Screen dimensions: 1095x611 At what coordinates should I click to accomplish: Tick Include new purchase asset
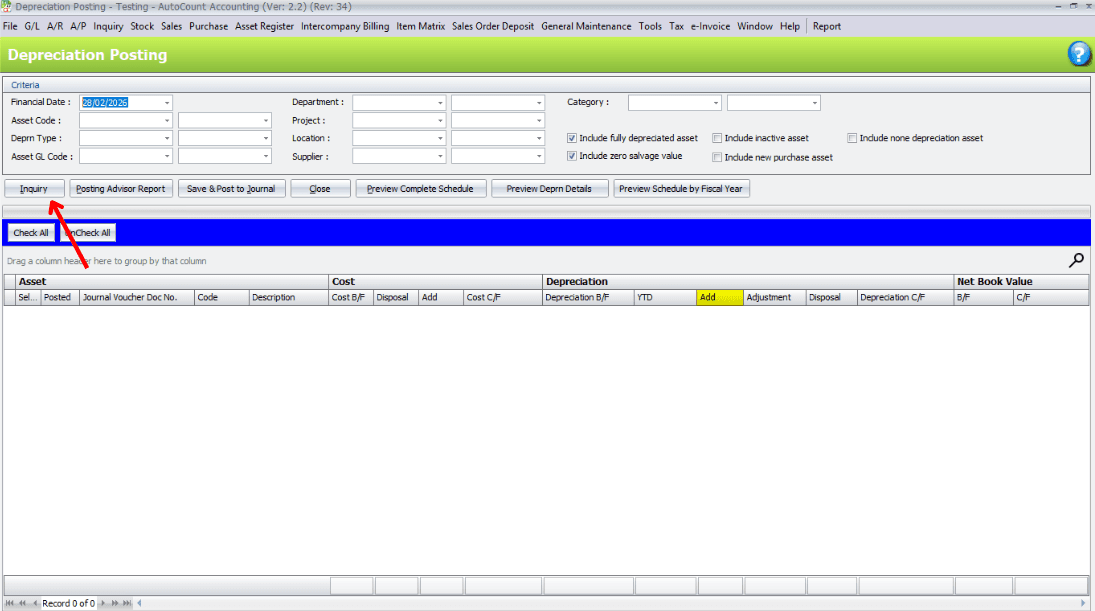point(717,157)
